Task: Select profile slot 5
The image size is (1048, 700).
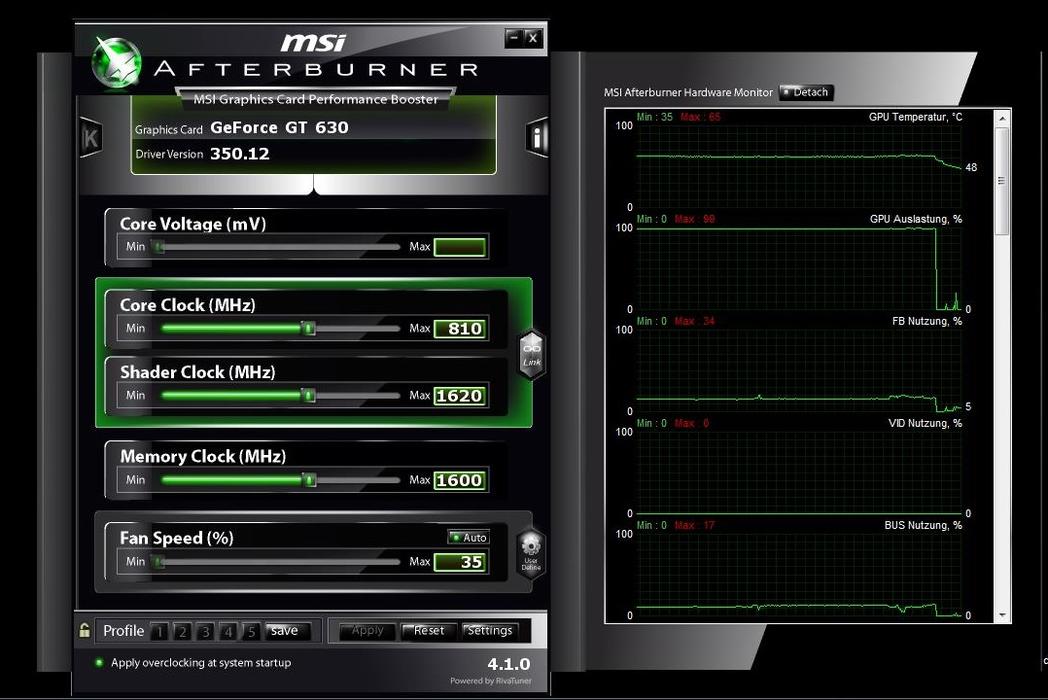Action: coord(251,631)
